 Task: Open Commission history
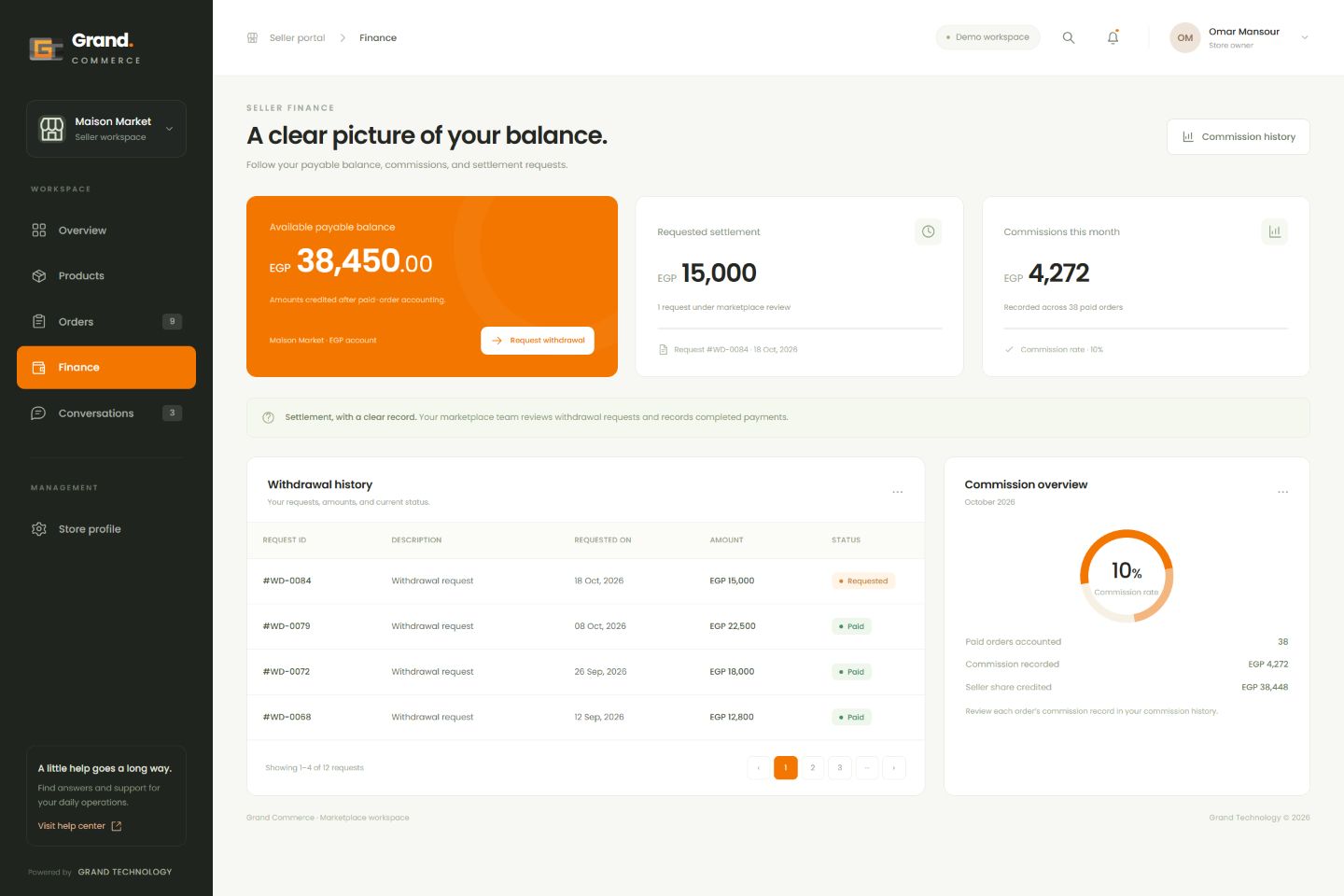1238,136
